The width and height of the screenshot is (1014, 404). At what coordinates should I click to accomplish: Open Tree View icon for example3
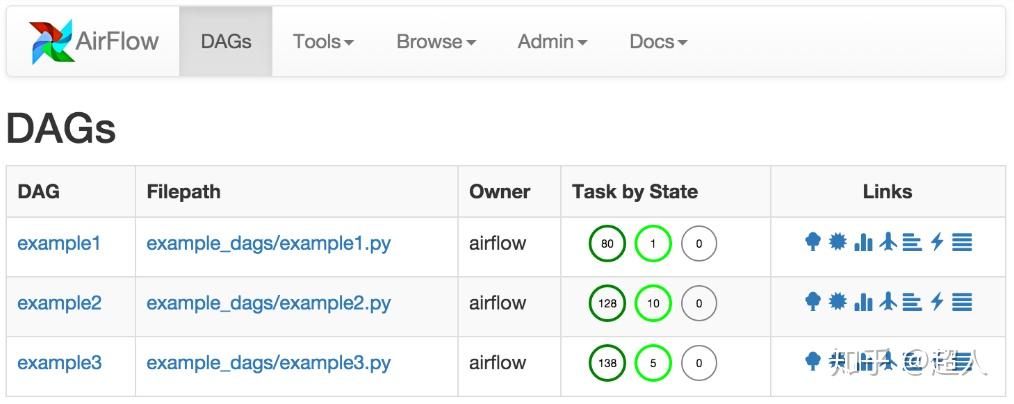pos(813,361)
